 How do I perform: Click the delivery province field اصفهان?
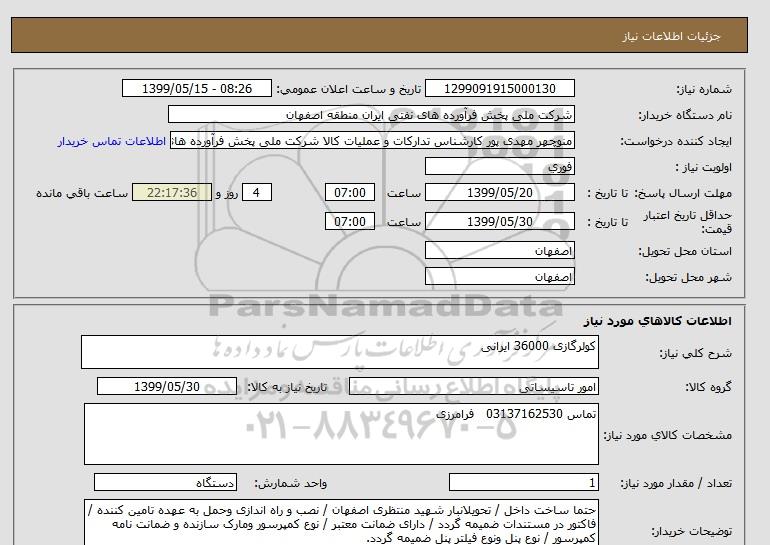pos(499,250)
